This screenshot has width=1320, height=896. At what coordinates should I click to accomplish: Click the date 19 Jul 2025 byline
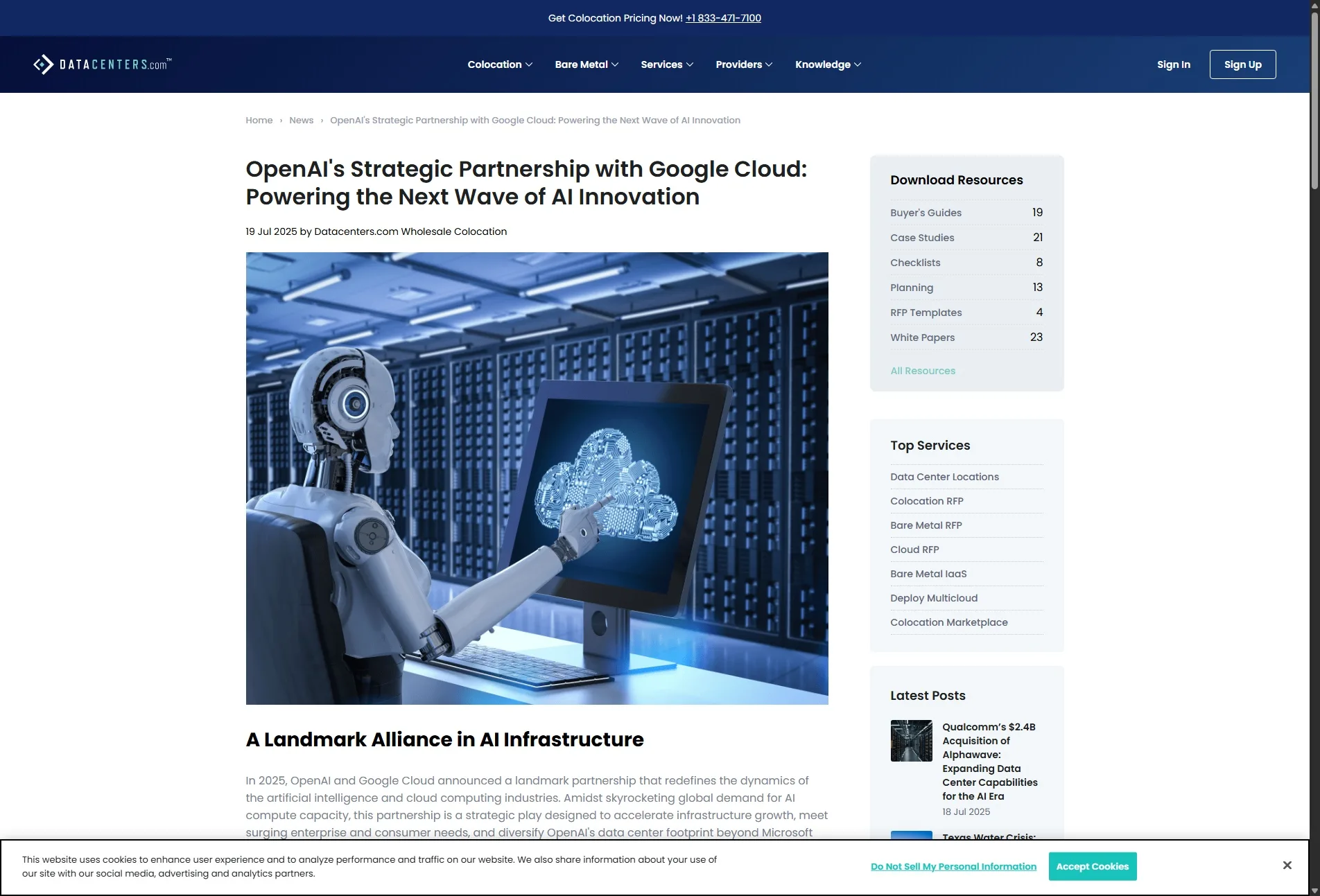point(270,231)
